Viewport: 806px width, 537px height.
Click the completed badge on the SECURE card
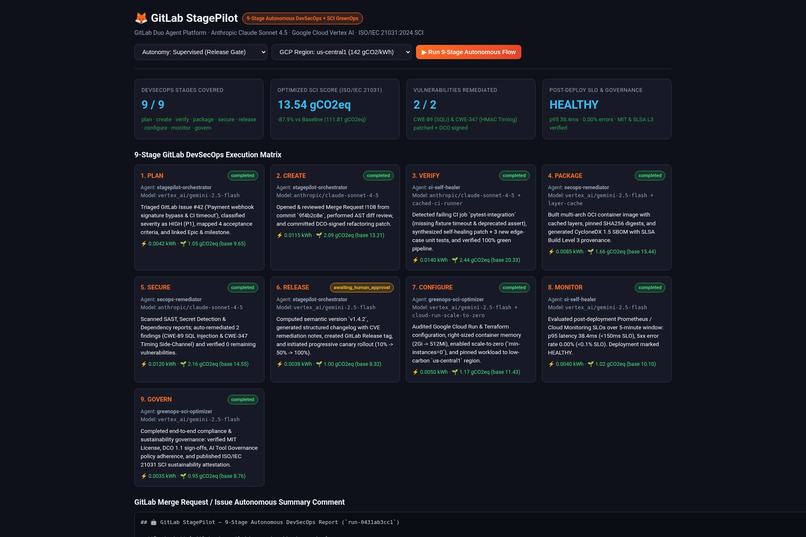pyautogui.click(x=243, y=288)
